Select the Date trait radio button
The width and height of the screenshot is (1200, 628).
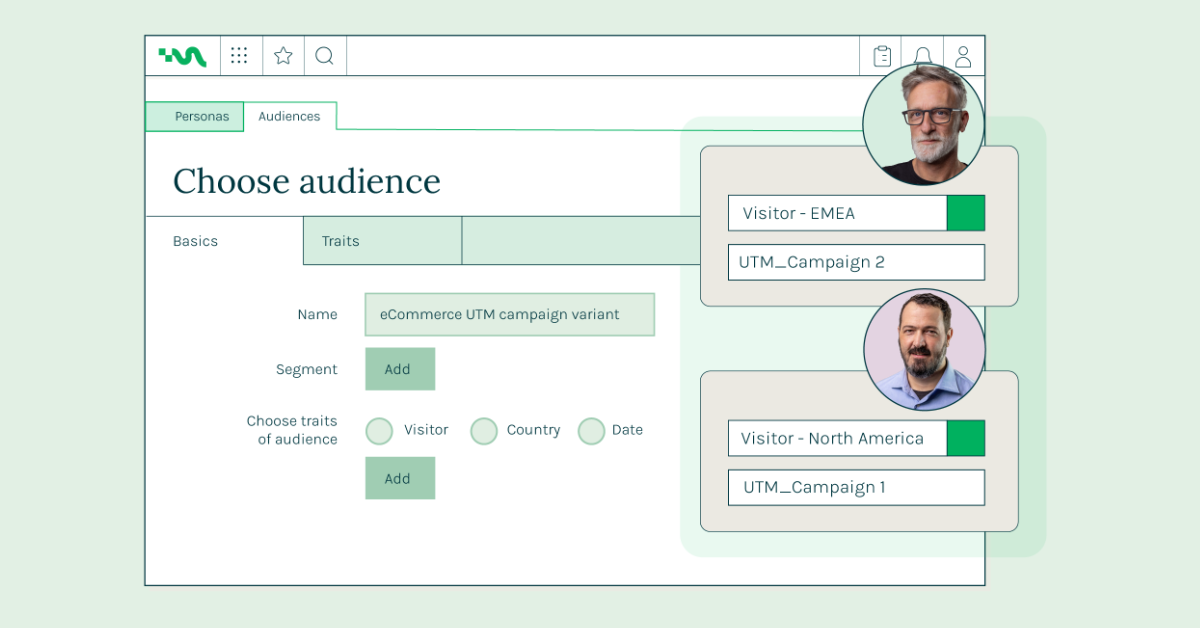591,431
